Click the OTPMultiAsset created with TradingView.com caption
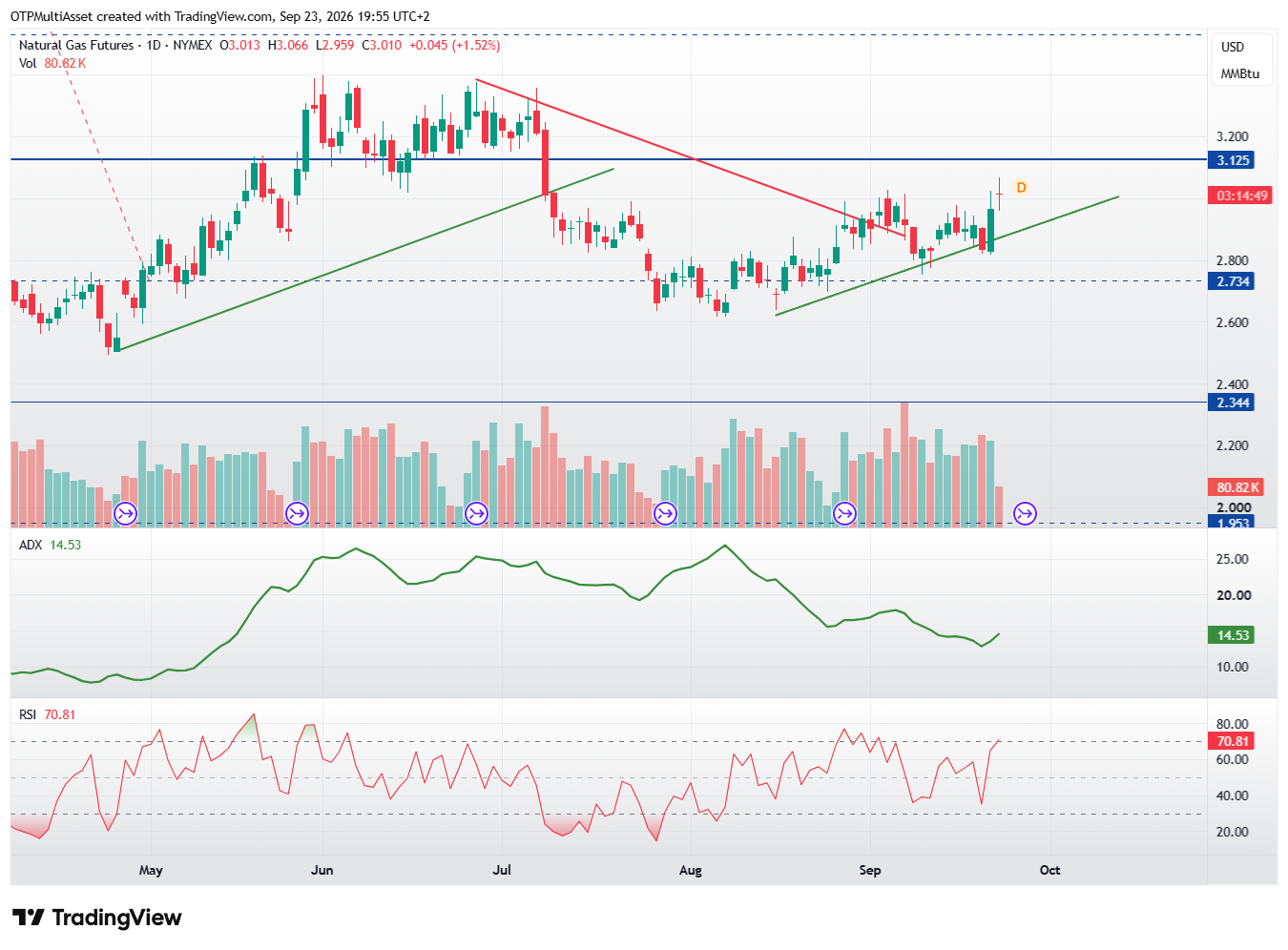1288x950 pixels. pyautogui.click(x=220, y=16)
